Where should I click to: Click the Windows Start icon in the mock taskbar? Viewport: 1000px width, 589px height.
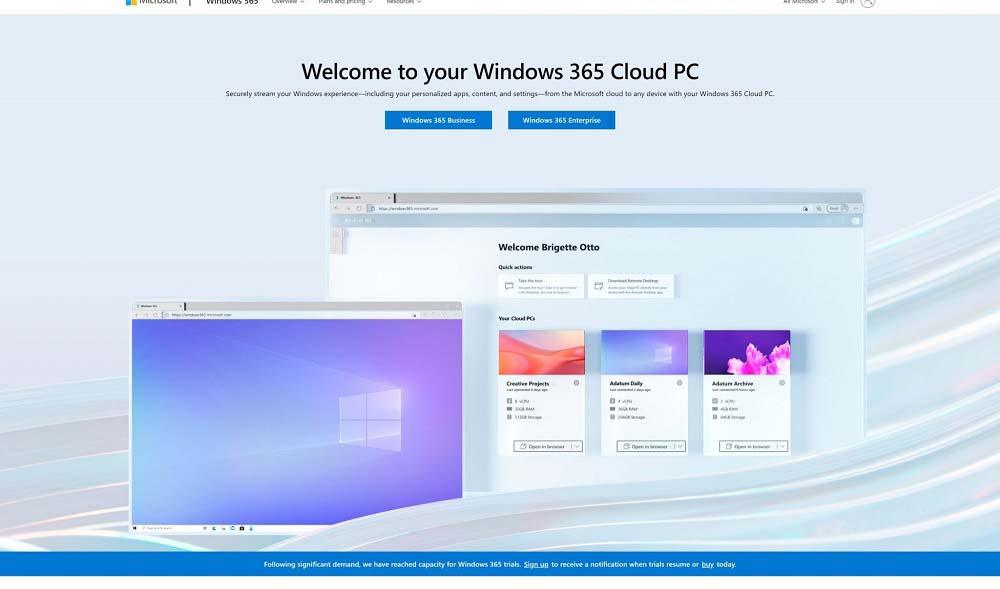[x=136, y=527]
